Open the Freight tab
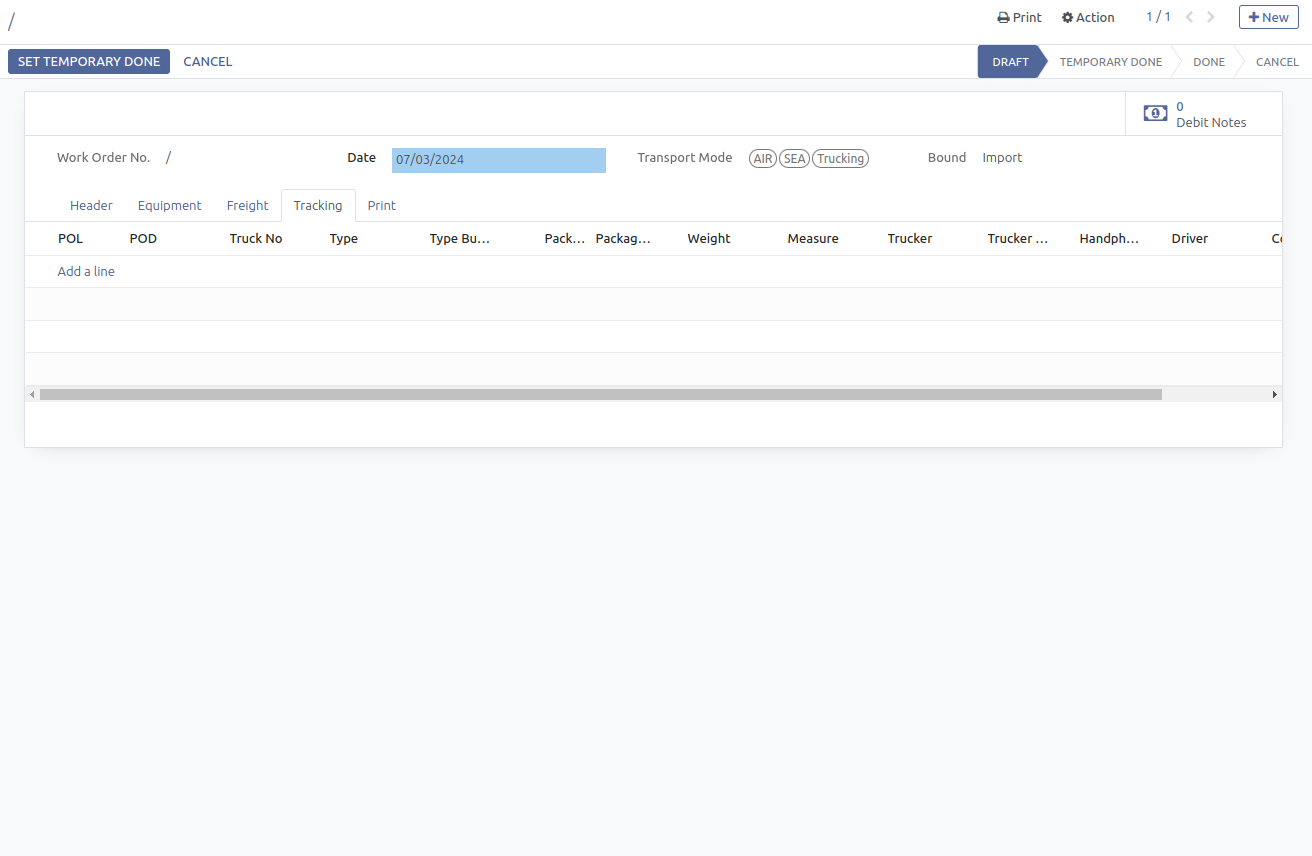Image resolution: width=1312 pixels, height=856 pixels. (247, 205)
